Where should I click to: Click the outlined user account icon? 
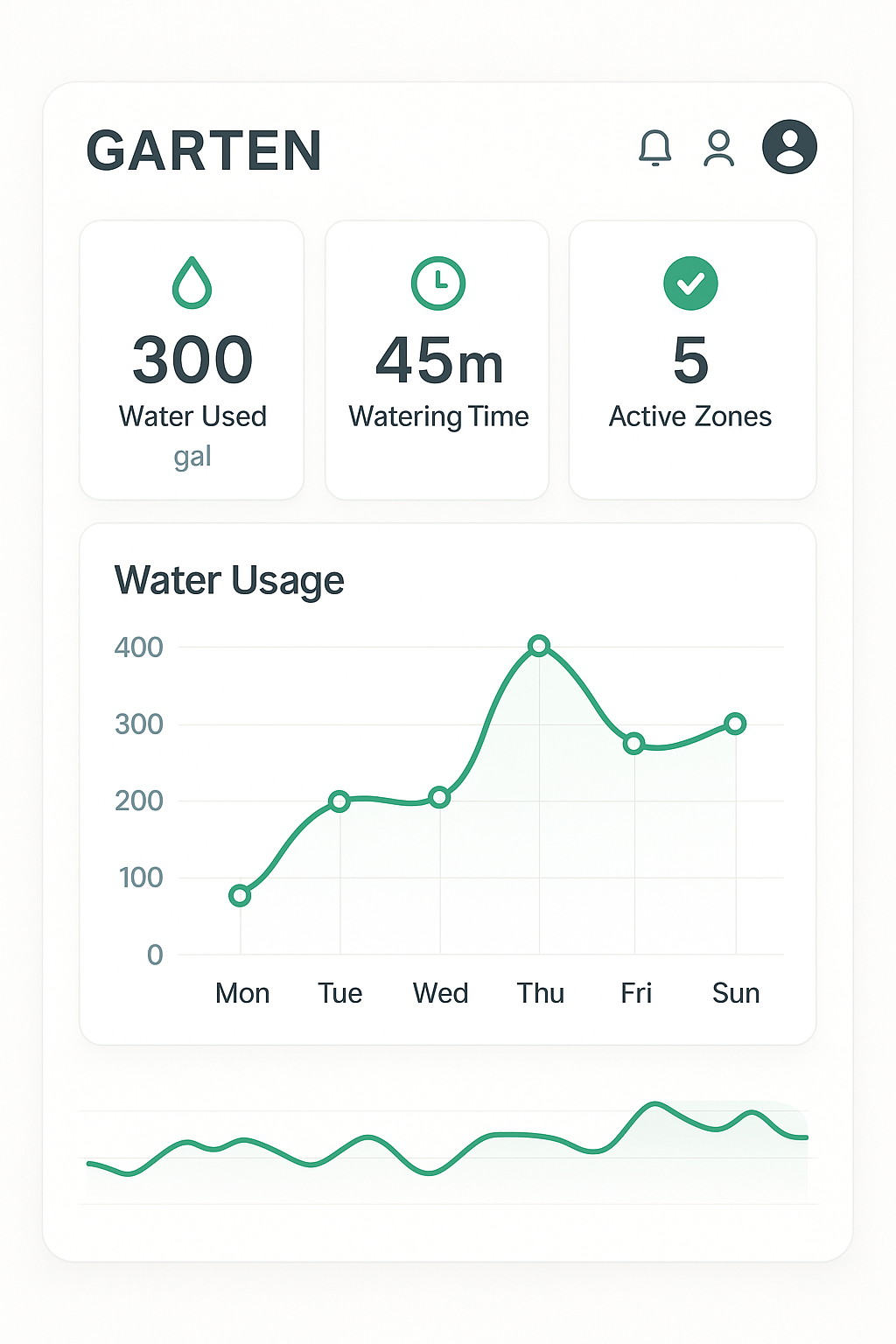(x=719, y=148)
